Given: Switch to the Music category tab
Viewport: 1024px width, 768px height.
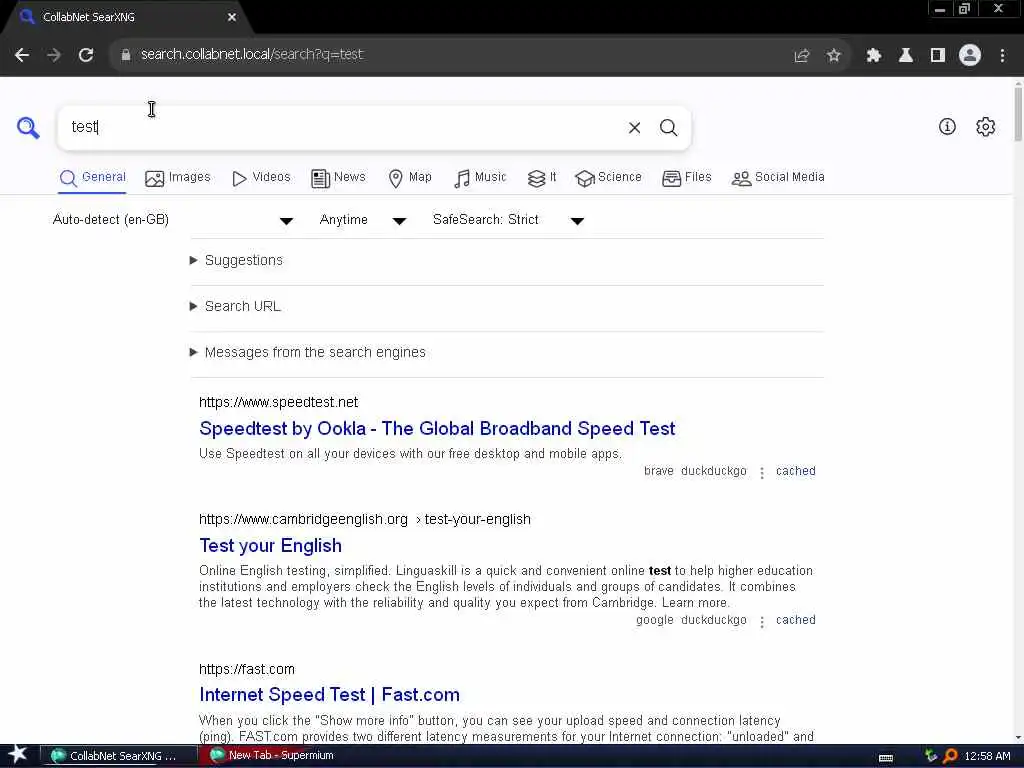Looking at the screenshot, I should coord(480,178).
